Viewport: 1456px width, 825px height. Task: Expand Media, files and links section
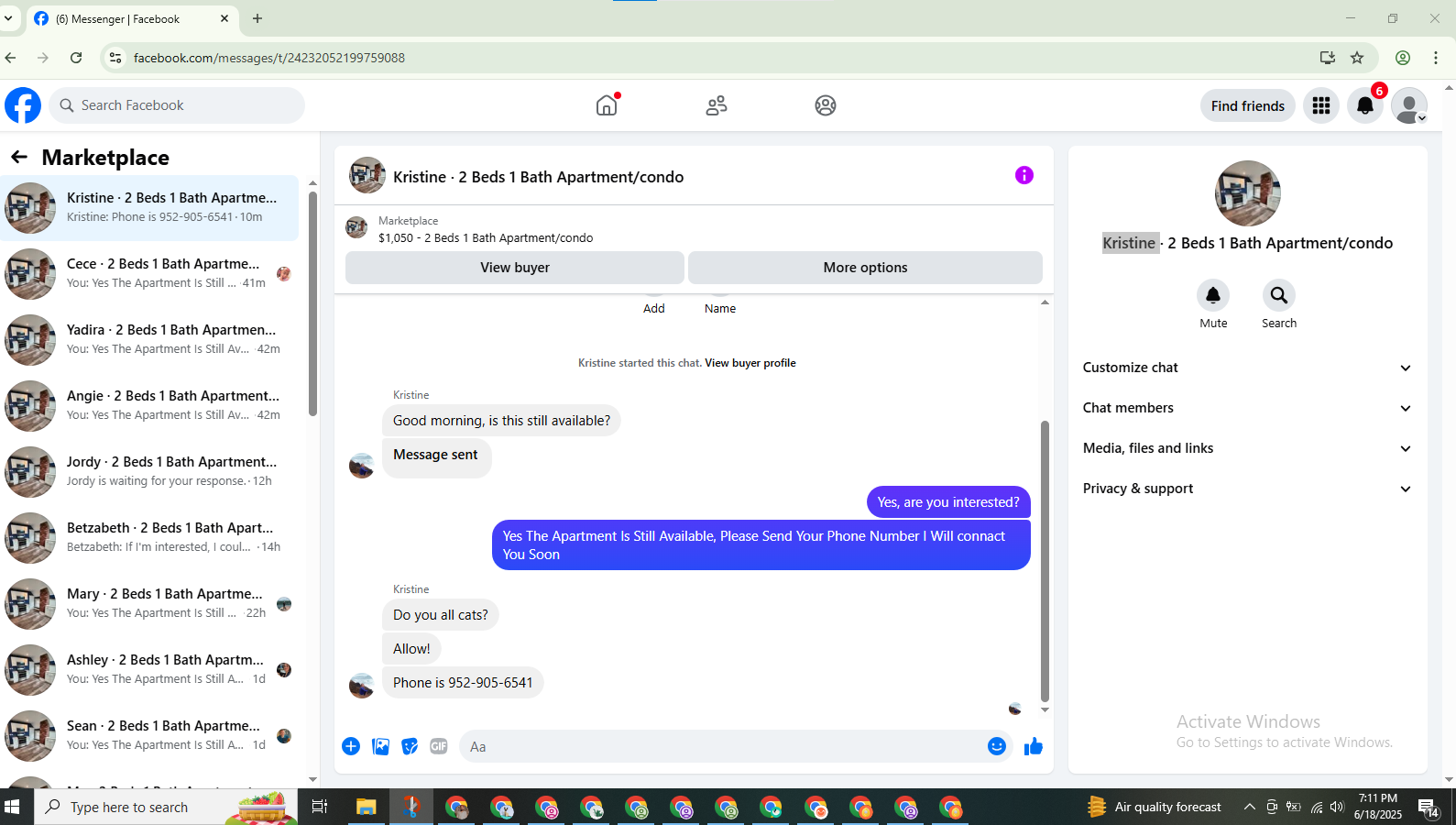pyautogui.click(x=1246, y=448)
